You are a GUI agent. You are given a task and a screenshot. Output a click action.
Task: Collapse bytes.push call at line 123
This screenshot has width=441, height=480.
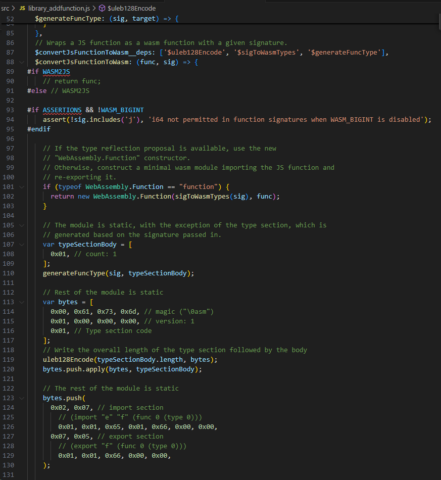22,398
